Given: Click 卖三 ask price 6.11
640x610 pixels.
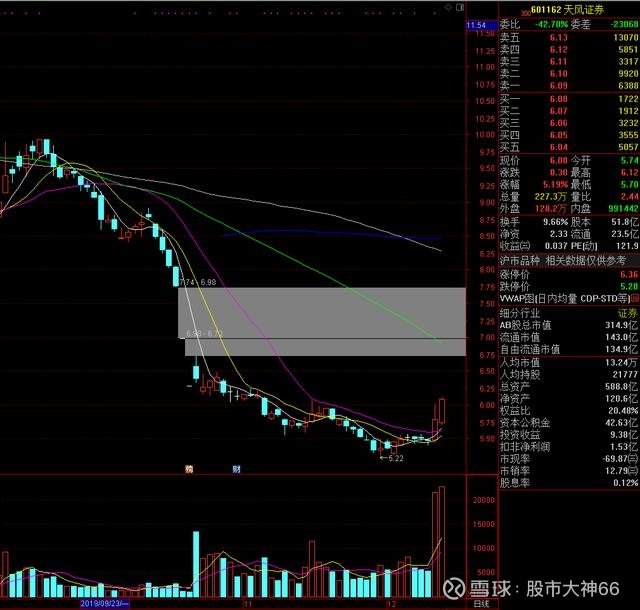Looking at the screenshot, I should pos(558,62).
